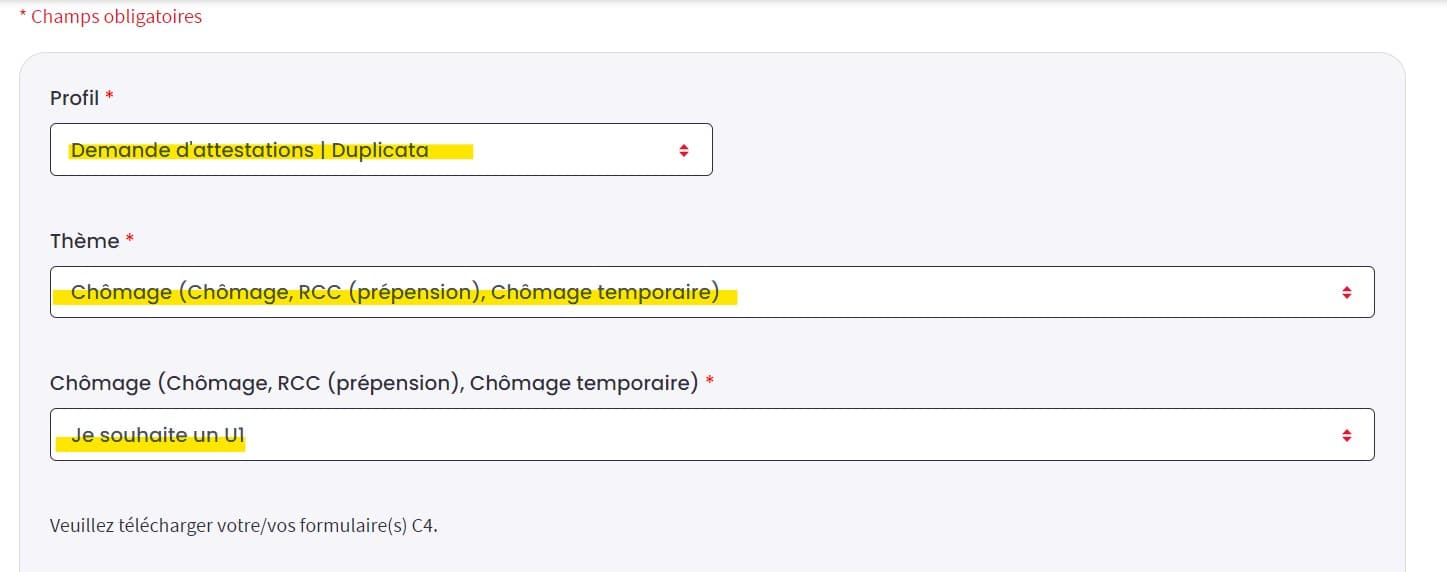Open the "Je souhaite un U1" dropdown
The image size is (1447, 572).
[x=700, y=435]
